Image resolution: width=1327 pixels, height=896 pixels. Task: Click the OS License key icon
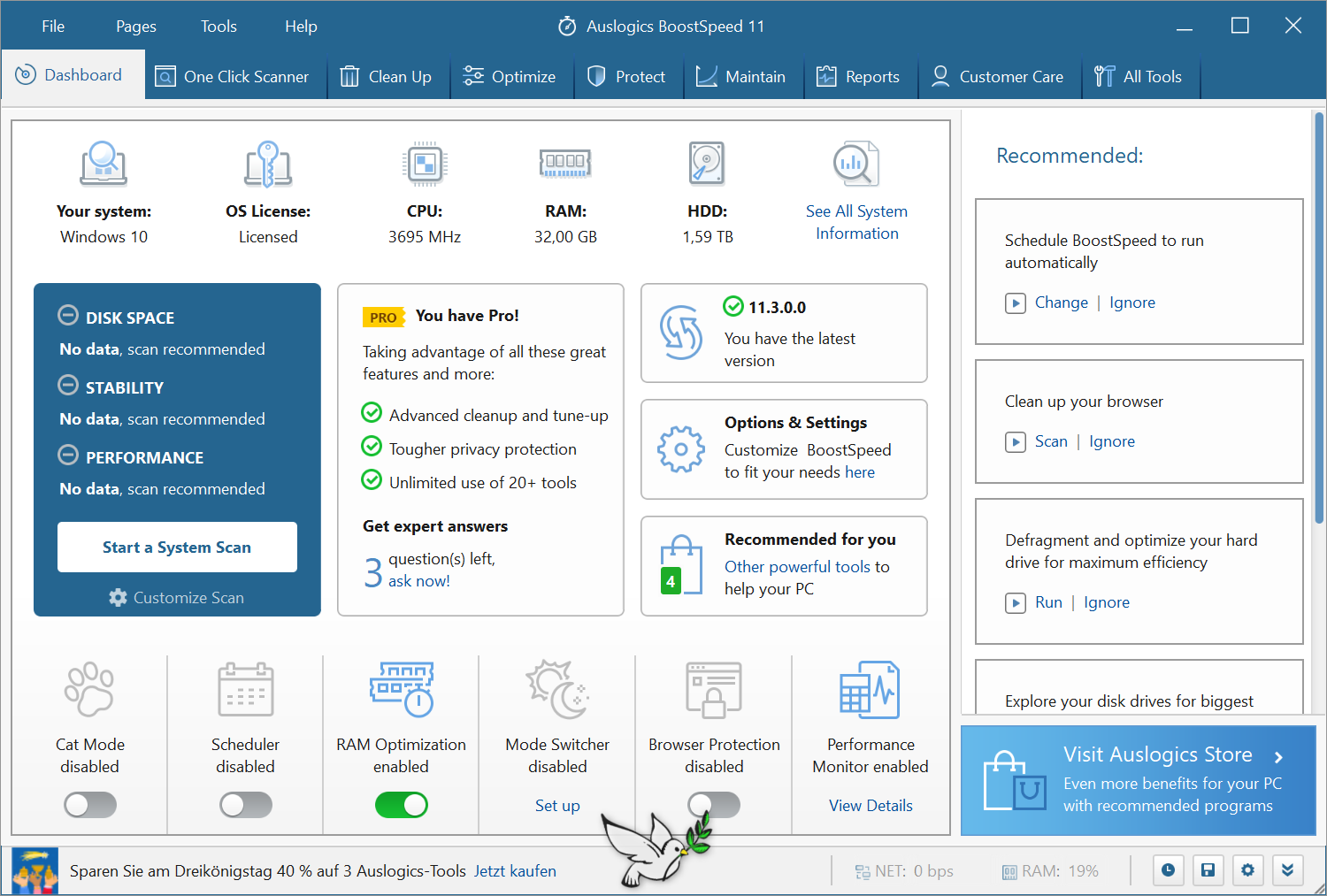268,164
